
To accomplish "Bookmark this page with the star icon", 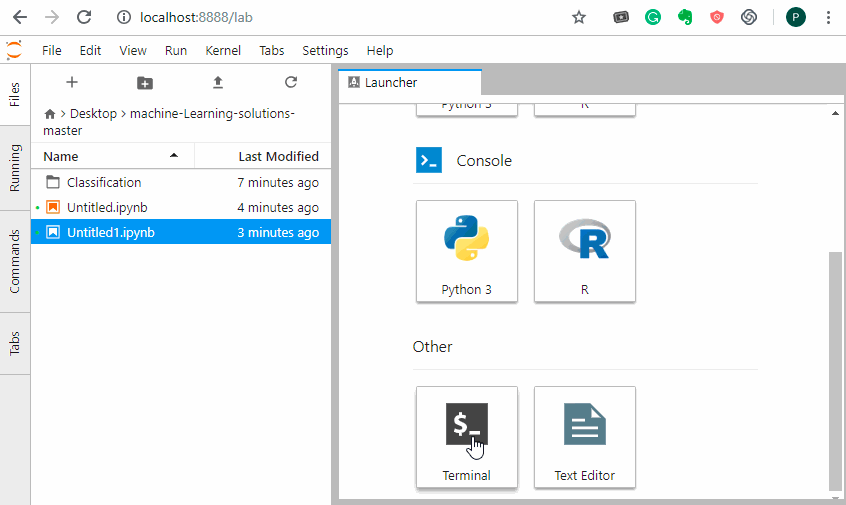I will click(x=578, y=17).
